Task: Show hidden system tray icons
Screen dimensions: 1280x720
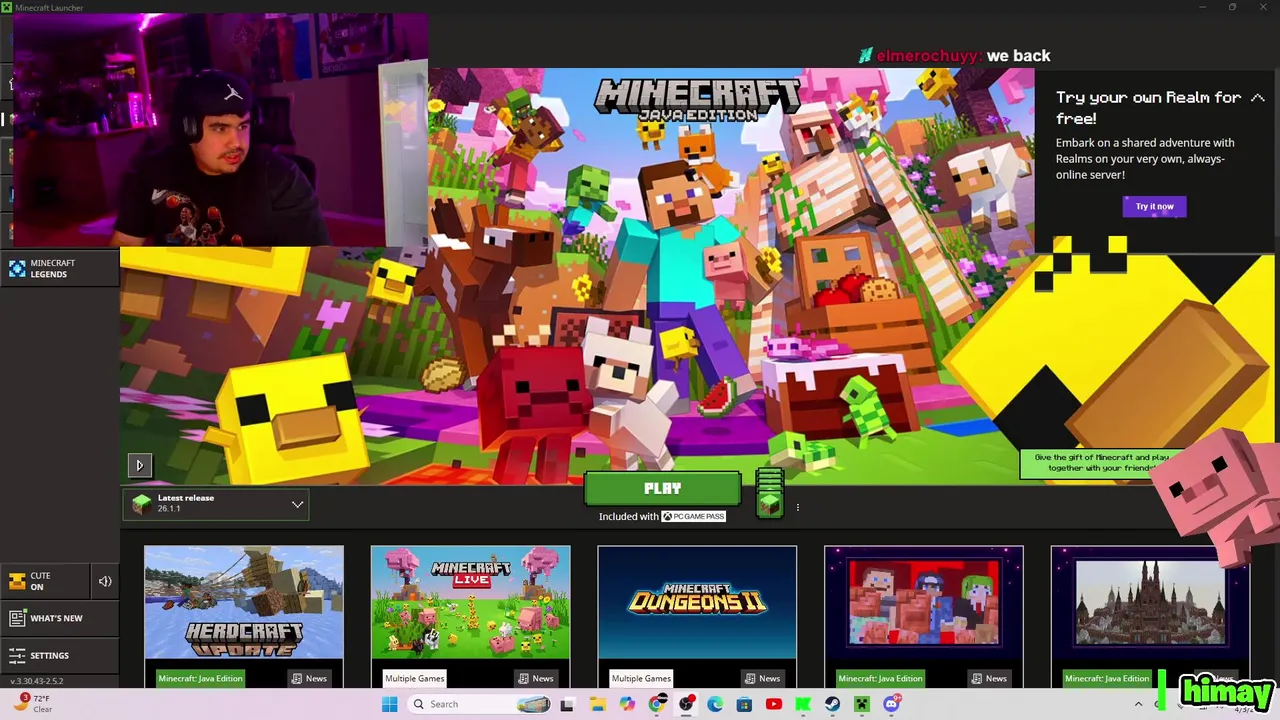Action: pyautogui.click(x=1138, y=704)
